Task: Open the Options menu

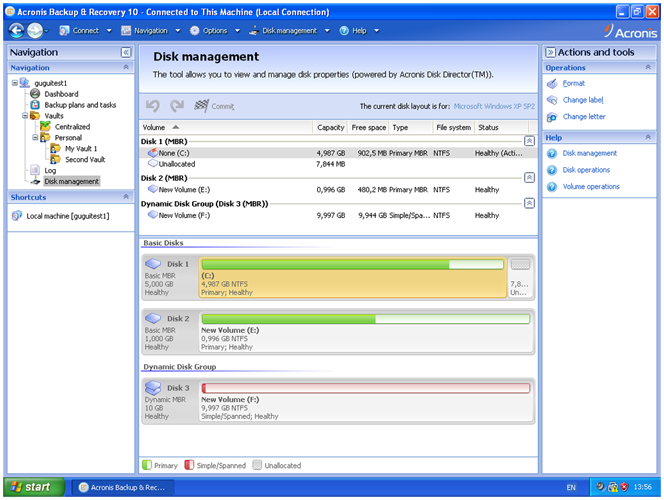Action: 215,30
